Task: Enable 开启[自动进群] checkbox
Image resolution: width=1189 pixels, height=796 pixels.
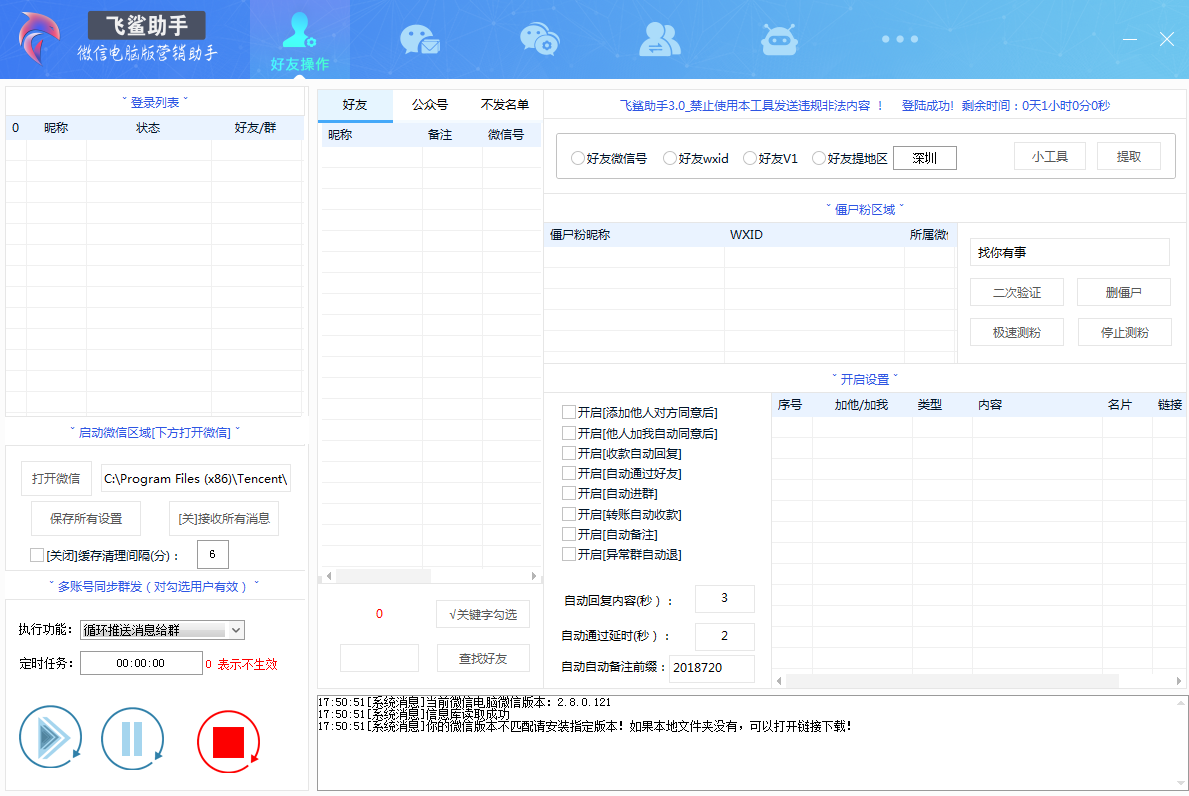Action: (569, 493)
